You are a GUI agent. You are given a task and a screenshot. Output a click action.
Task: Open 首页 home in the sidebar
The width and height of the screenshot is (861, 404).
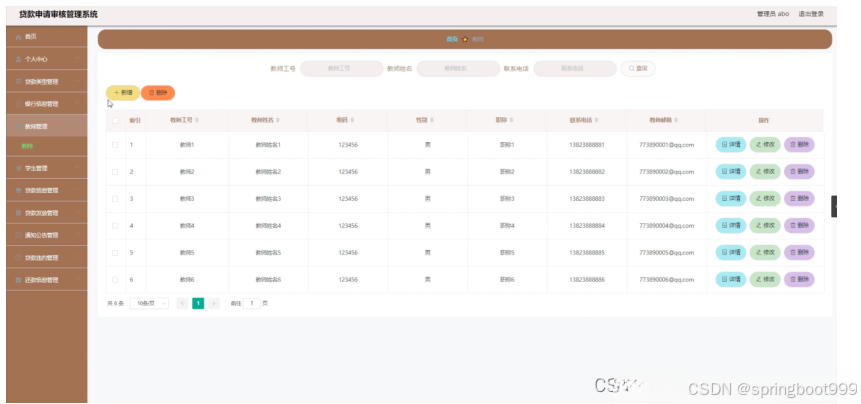[x=47, y=37]
